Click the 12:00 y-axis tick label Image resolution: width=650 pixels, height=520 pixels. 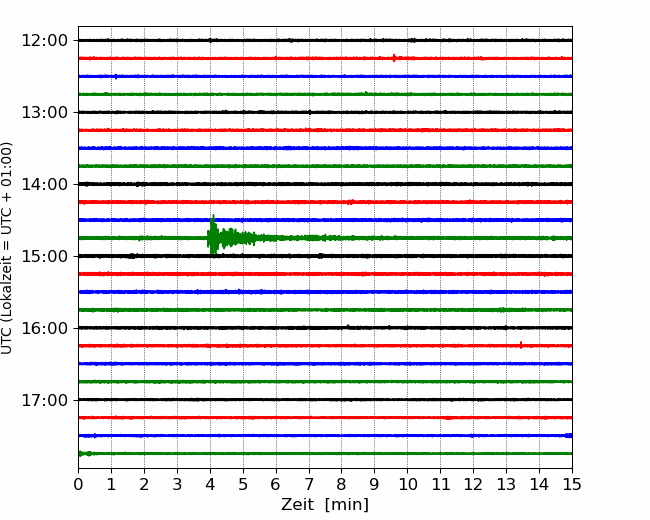pyautogui.click(x=45, y=41)
